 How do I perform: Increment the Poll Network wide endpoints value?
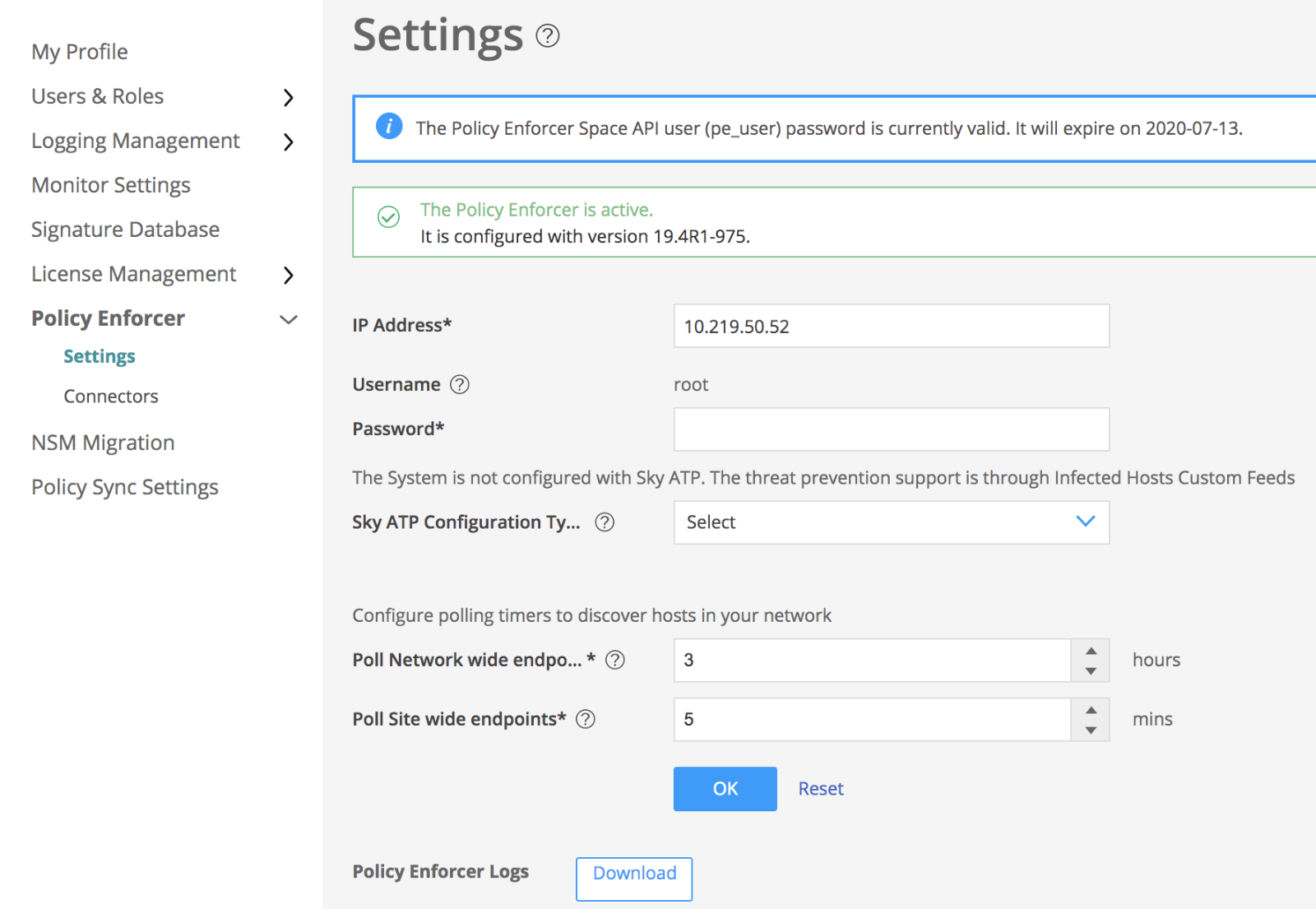[1091, 651]
